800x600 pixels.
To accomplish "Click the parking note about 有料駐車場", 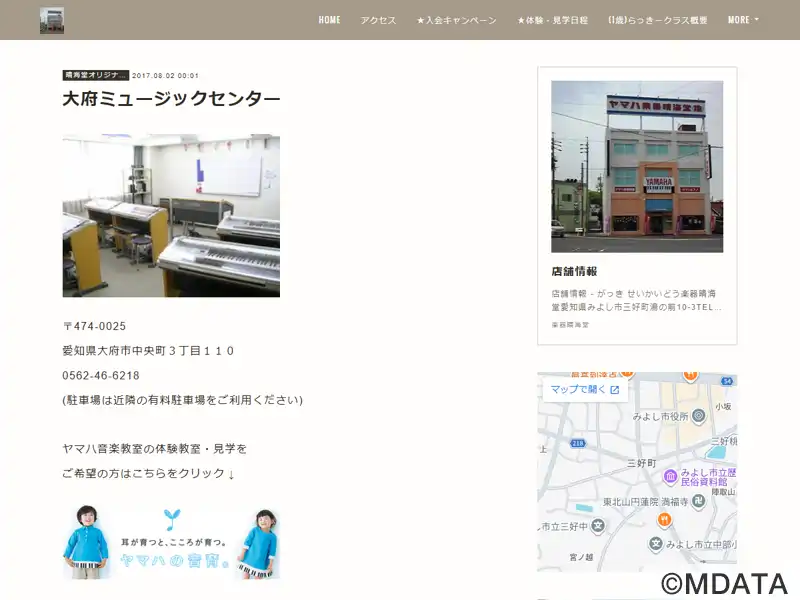I will click(183, 400).
